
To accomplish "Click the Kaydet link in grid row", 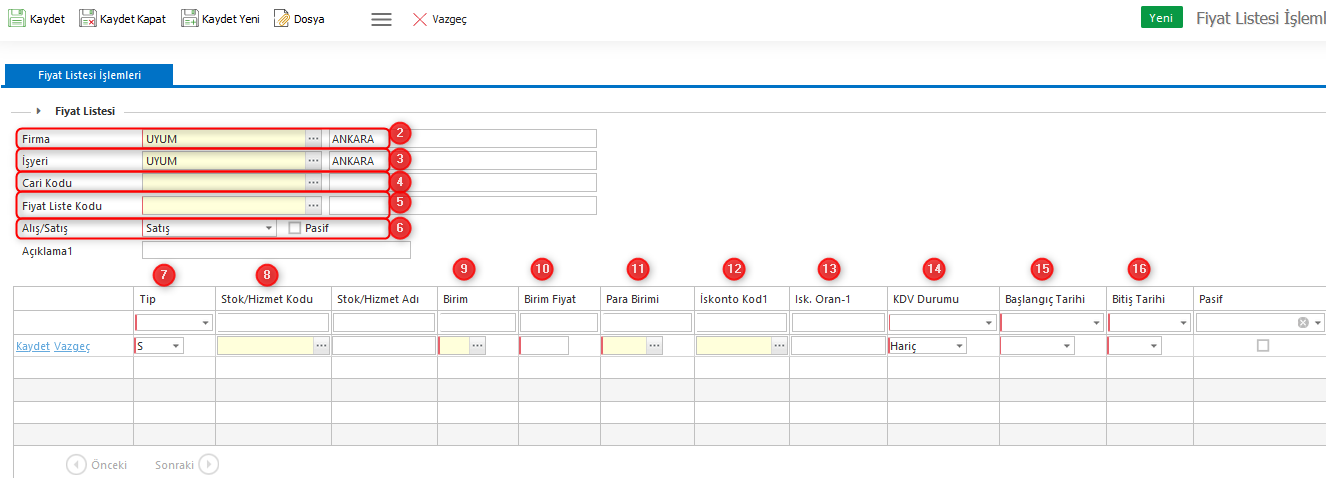I will point(32,345).
